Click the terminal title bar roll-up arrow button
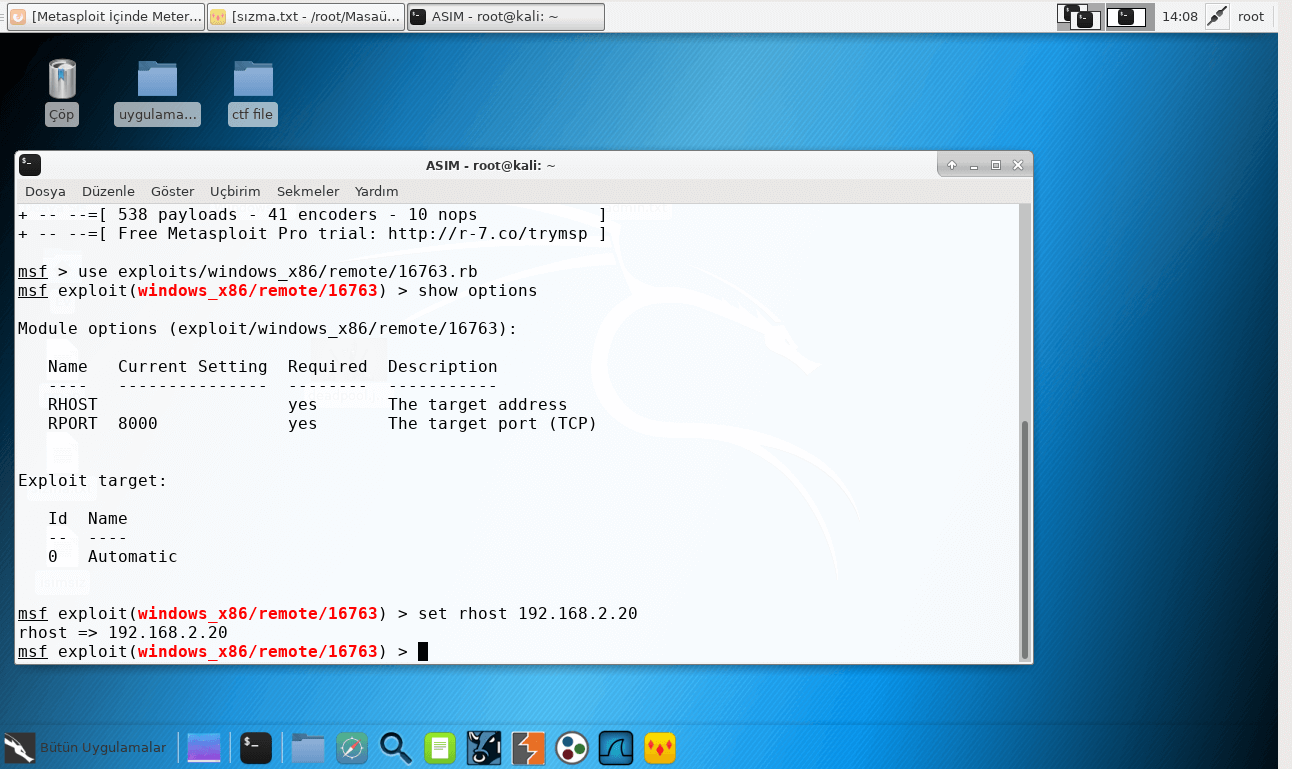The width and height of the screenshot is (1292, 769). [952, 165]
